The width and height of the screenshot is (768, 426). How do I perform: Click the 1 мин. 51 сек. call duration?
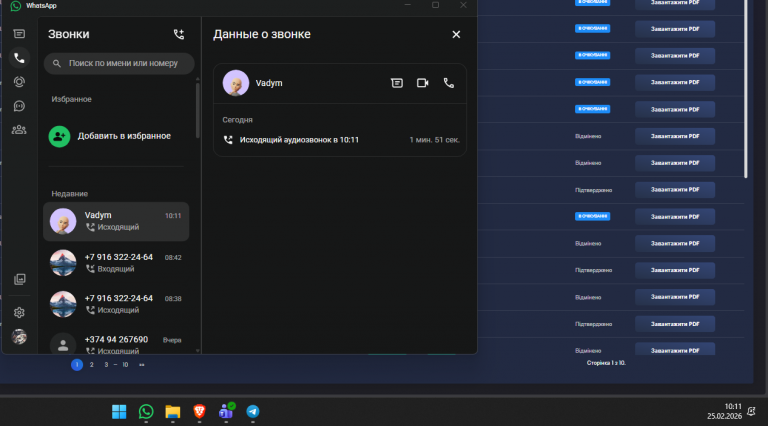434,140
